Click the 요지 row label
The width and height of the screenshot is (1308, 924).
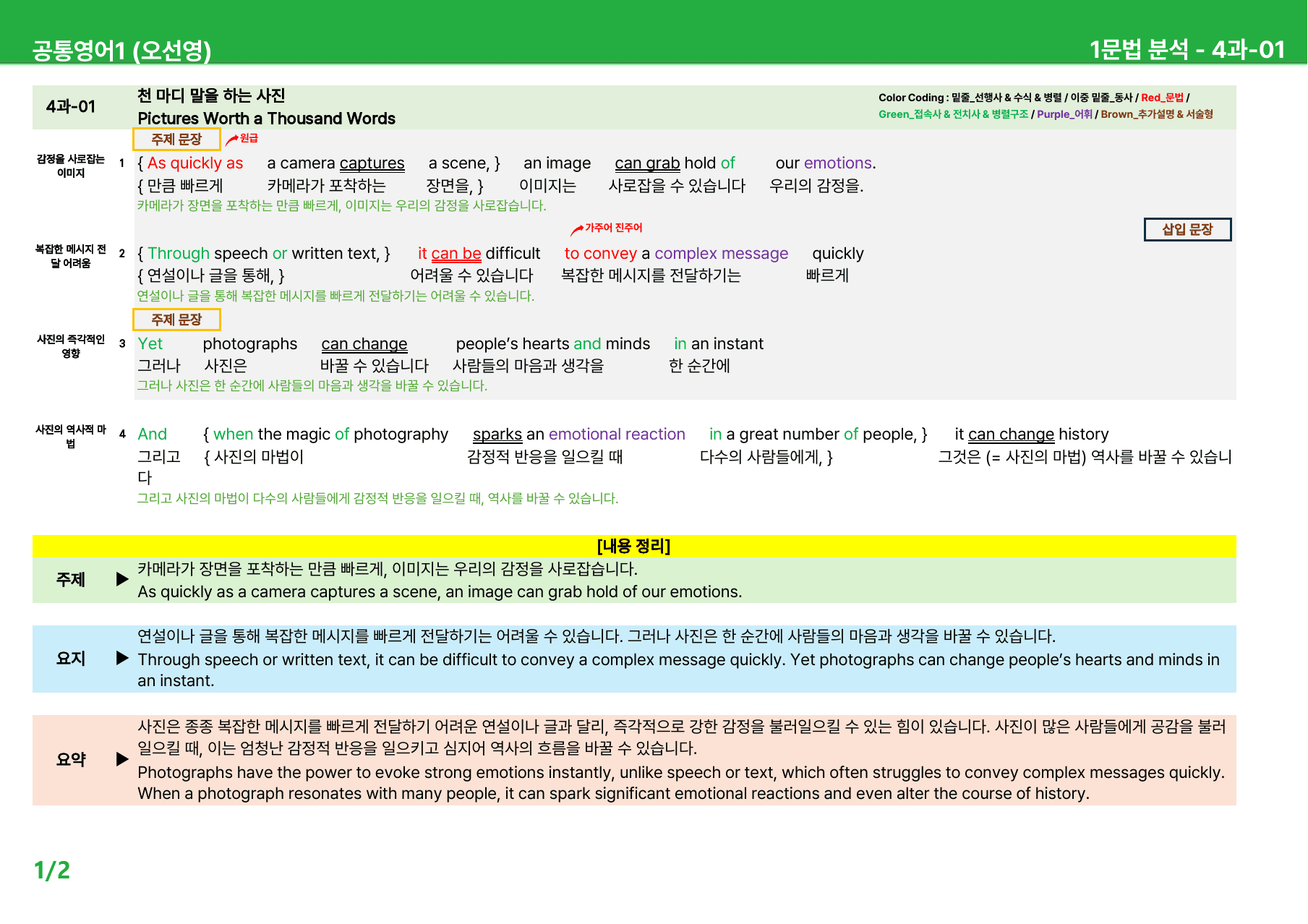pyautogui.click(x=71, y=659)
